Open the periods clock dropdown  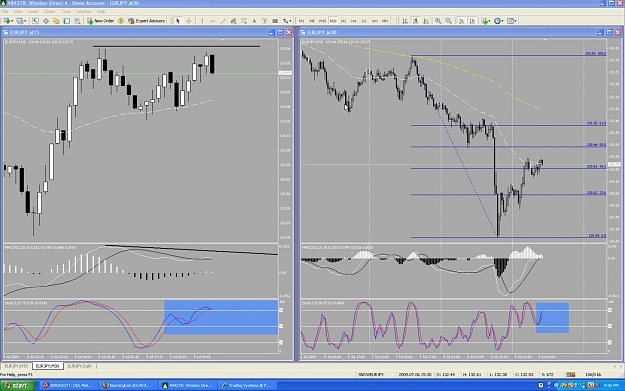click(498, 21)
